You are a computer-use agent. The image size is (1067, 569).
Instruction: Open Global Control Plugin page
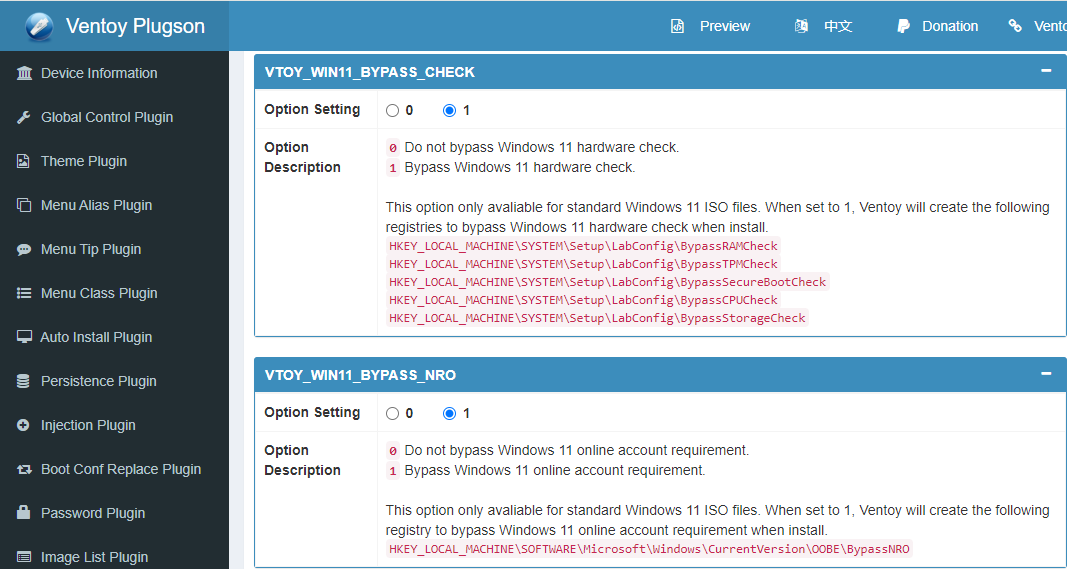click(107, 117)
